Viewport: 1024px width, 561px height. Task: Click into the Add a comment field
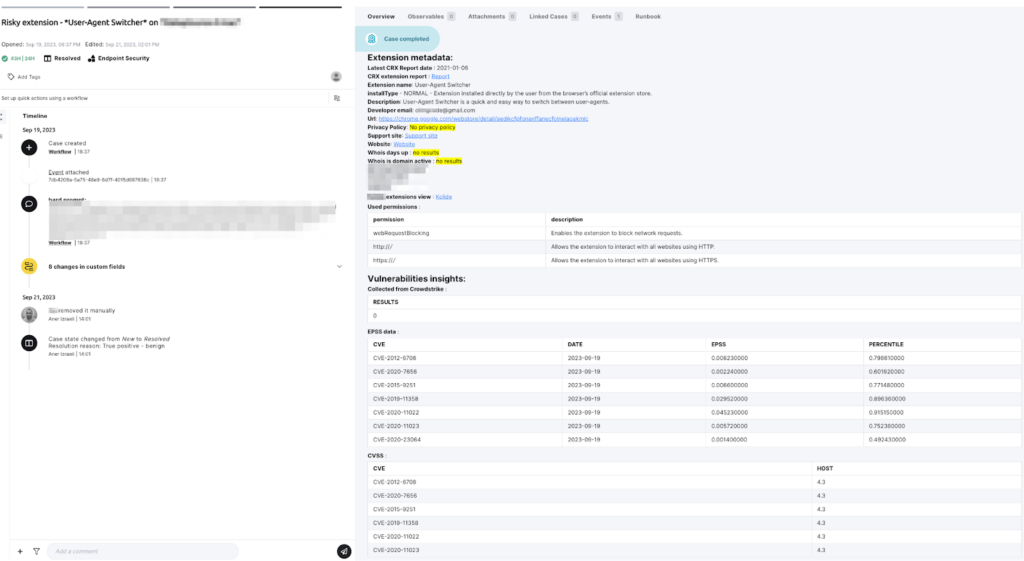coord(143,551)
